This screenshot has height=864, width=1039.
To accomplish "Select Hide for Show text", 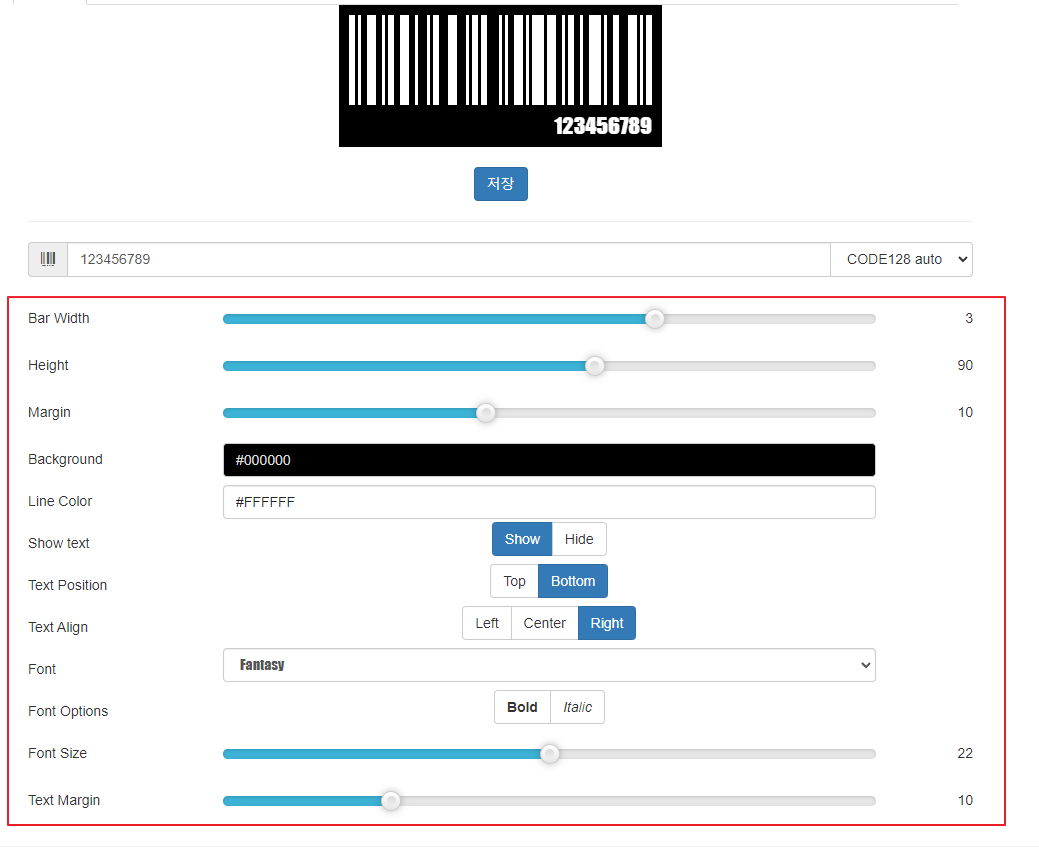I will pyautogui.click(x=579, y=539).
